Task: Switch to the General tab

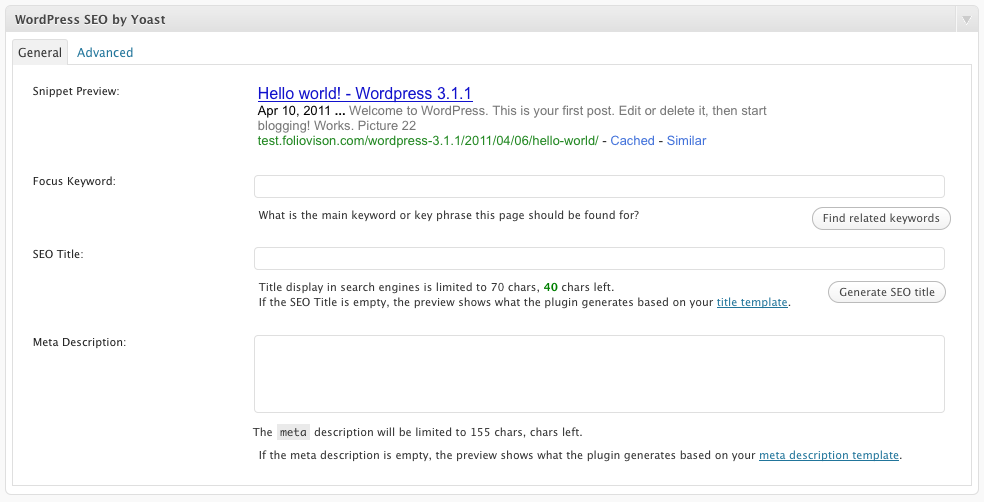Action: (40, 52)
